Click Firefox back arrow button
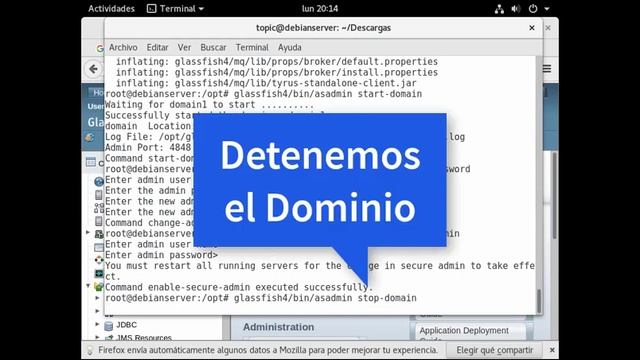 point(93,69)
